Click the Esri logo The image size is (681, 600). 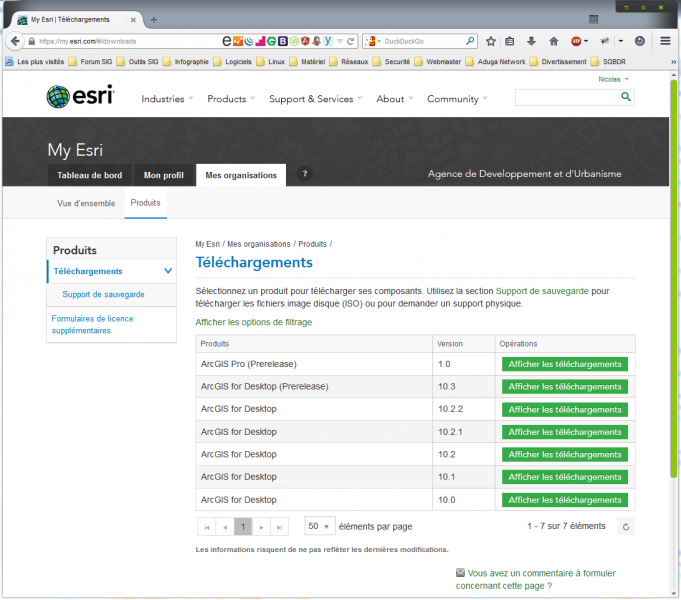(80, 96)
